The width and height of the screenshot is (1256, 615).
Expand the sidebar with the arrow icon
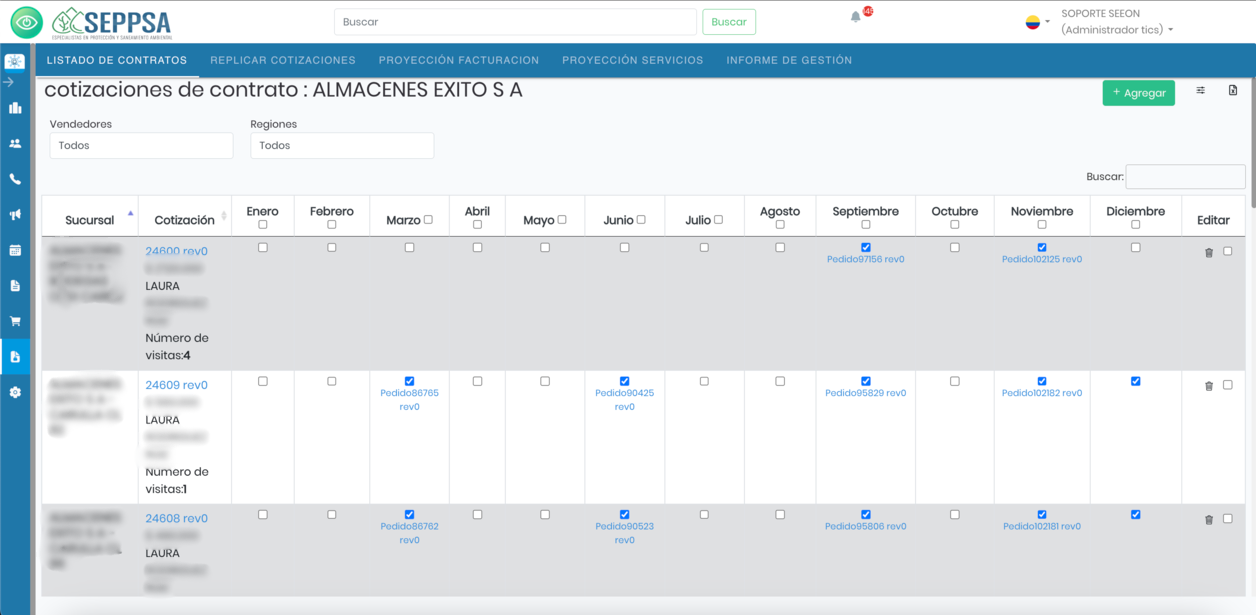point(10,82)
